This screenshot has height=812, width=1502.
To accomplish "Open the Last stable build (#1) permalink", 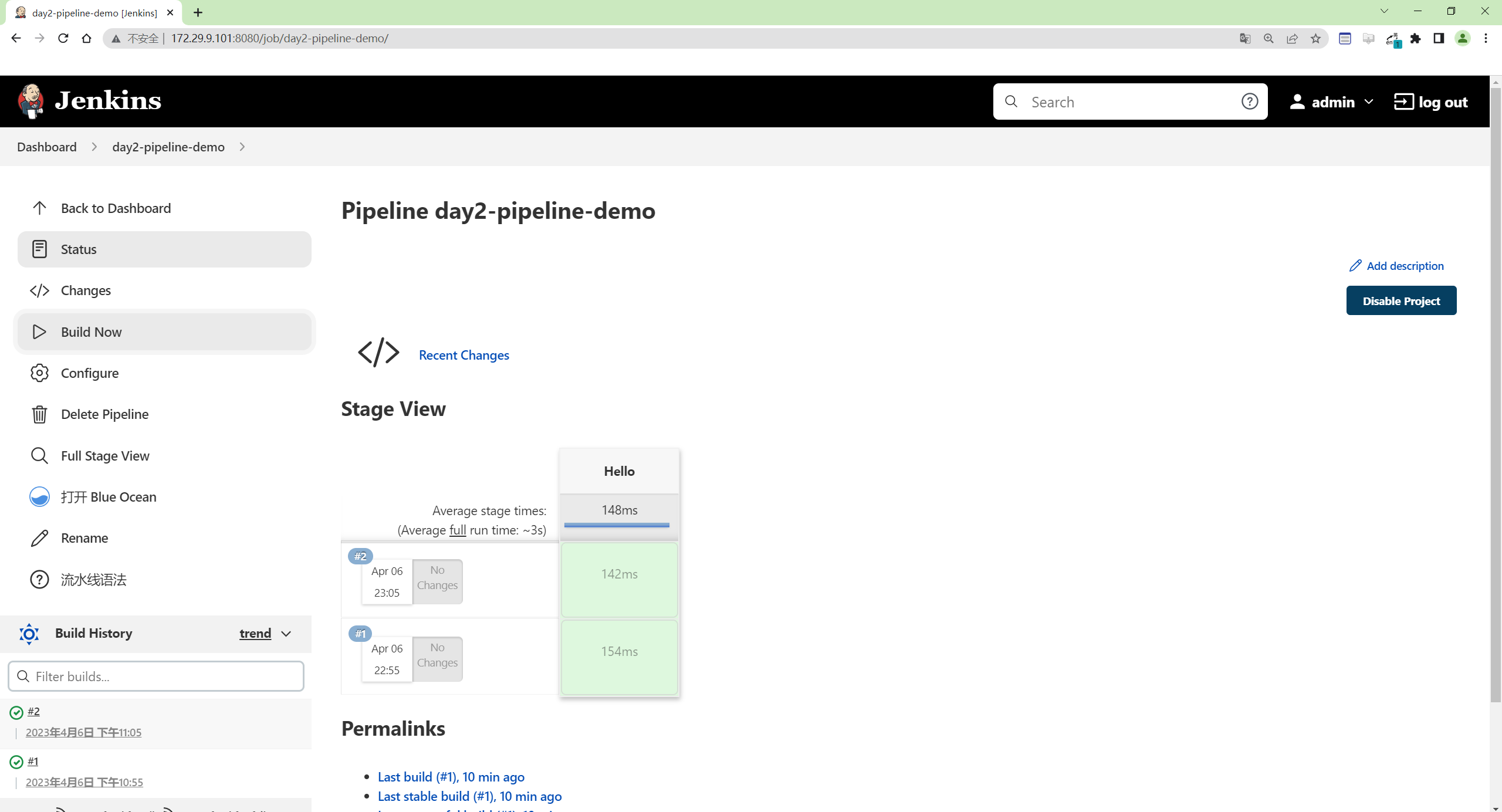I will click(470, 796).
